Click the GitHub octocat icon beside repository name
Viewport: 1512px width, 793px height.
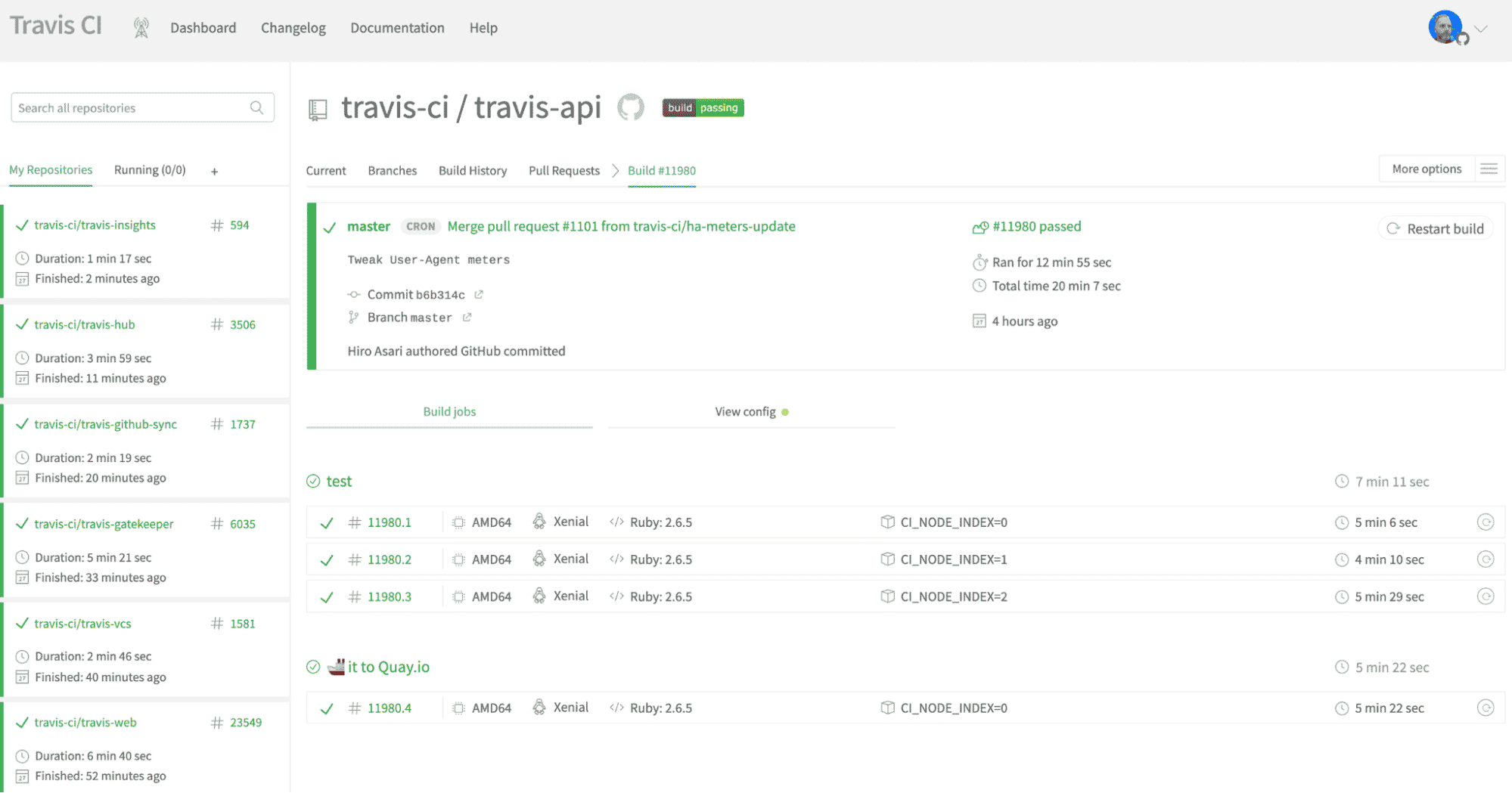[630, 107]
